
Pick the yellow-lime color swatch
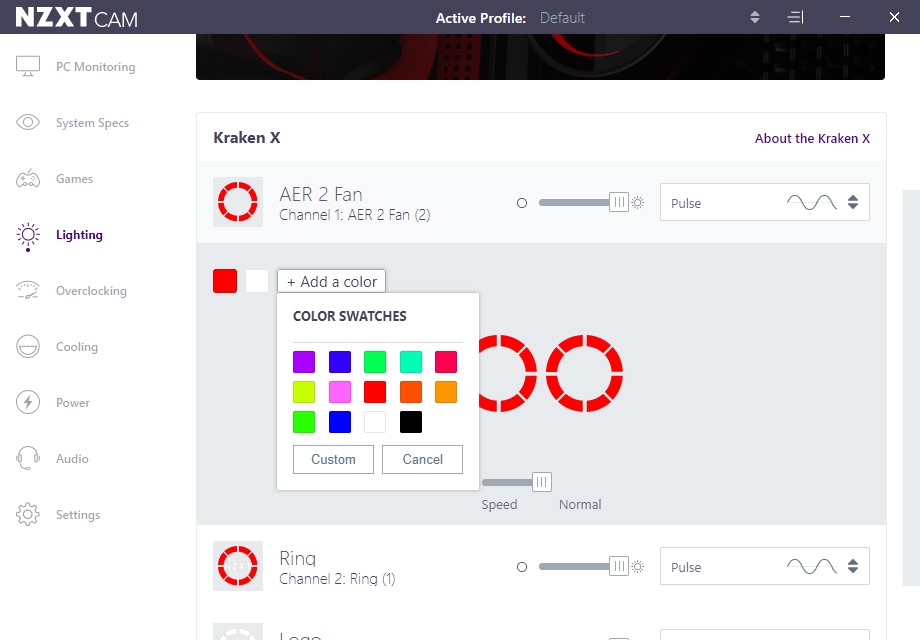[304, 392]
